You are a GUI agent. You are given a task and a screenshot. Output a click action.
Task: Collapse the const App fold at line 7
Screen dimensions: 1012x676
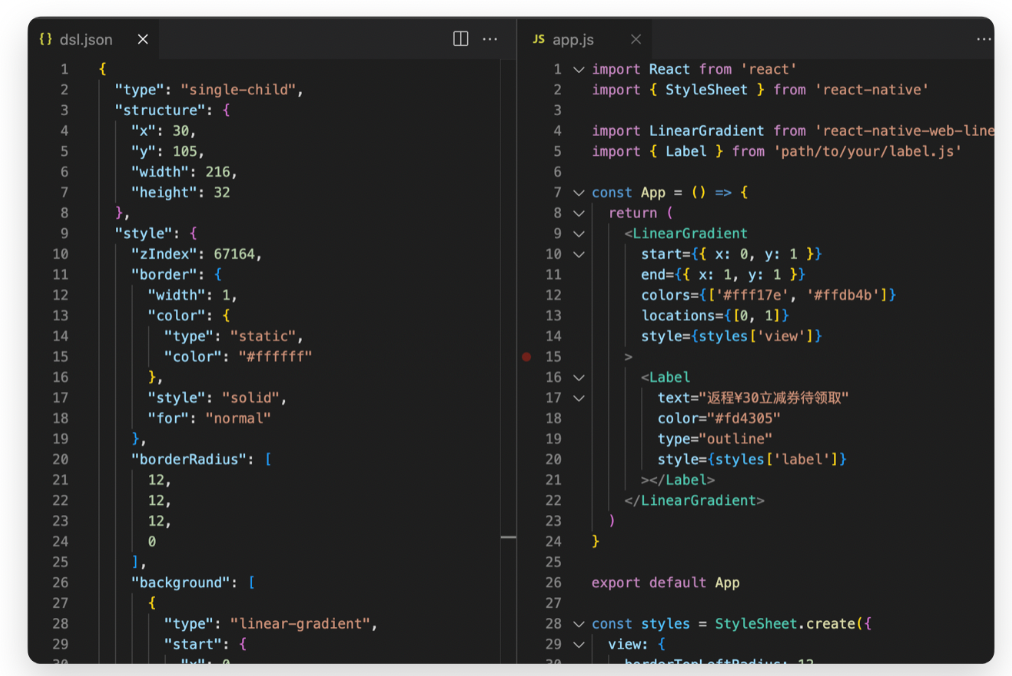point(579,192)
